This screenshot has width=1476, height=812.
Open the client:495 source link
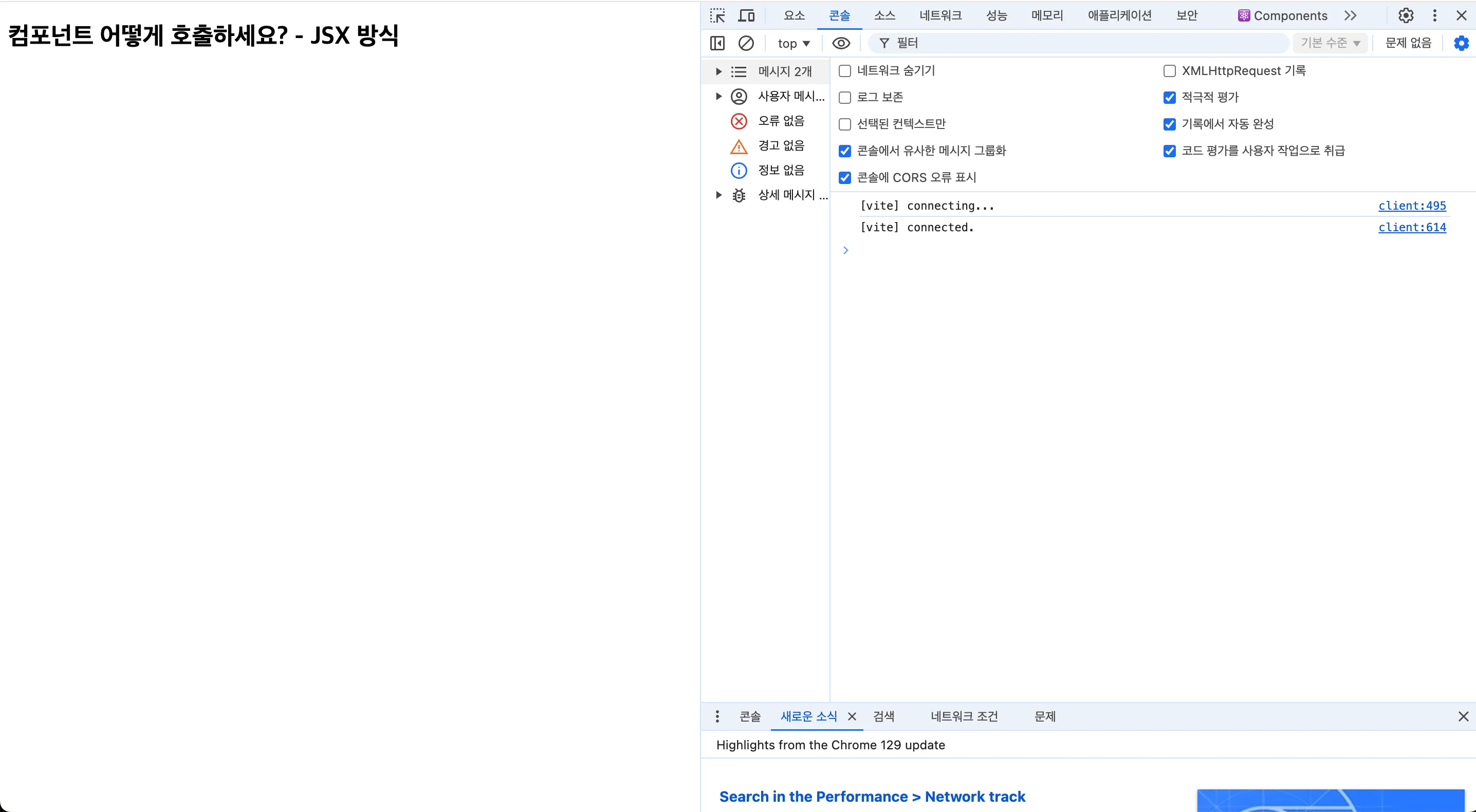tap(1412, 205)
